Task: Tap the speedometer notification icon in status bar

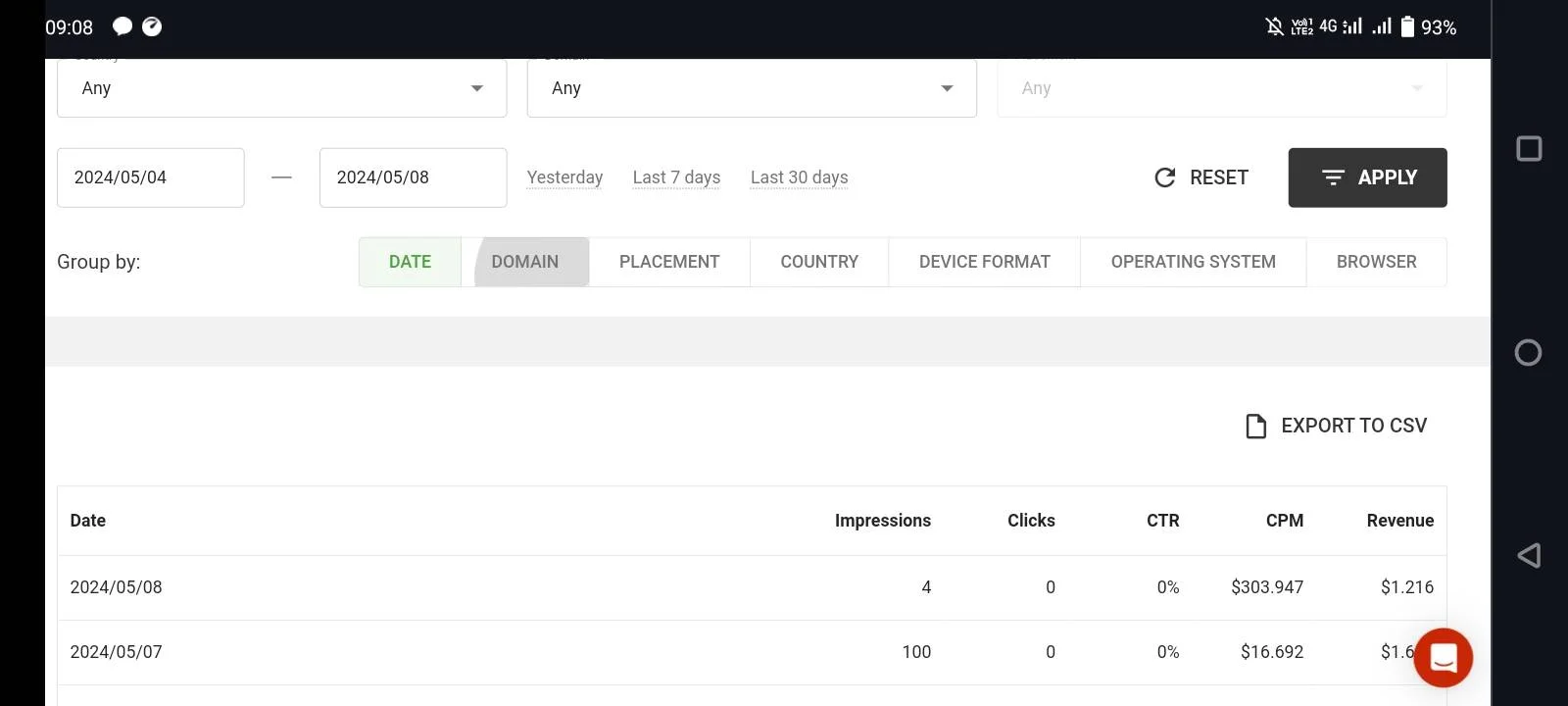Action: 152,26
